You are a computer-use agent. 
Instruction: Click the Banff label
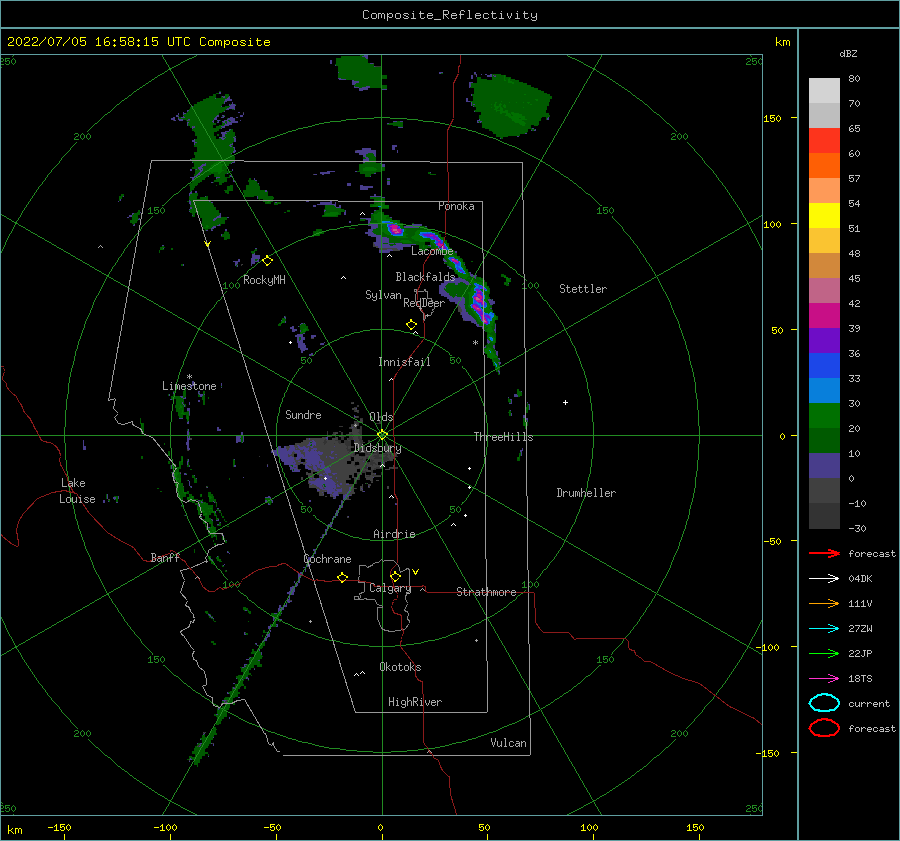tap(165, 557)
